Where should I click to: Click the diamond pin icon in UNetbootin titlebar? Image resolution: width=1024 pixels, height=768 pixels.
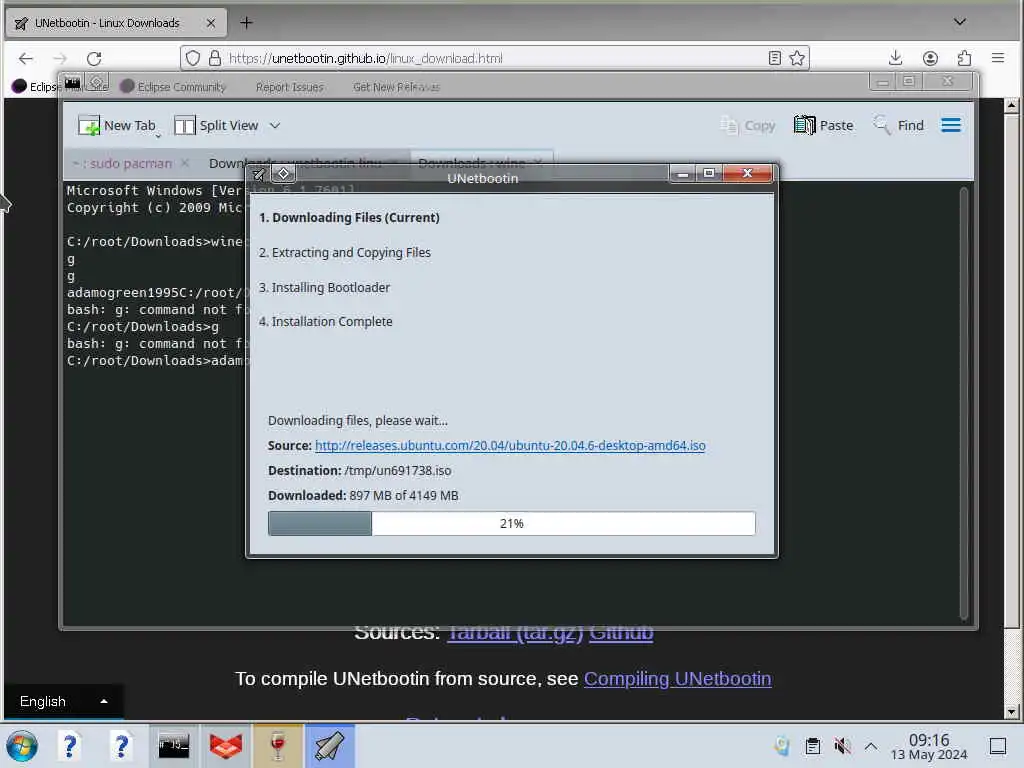(x=283, y=174)
